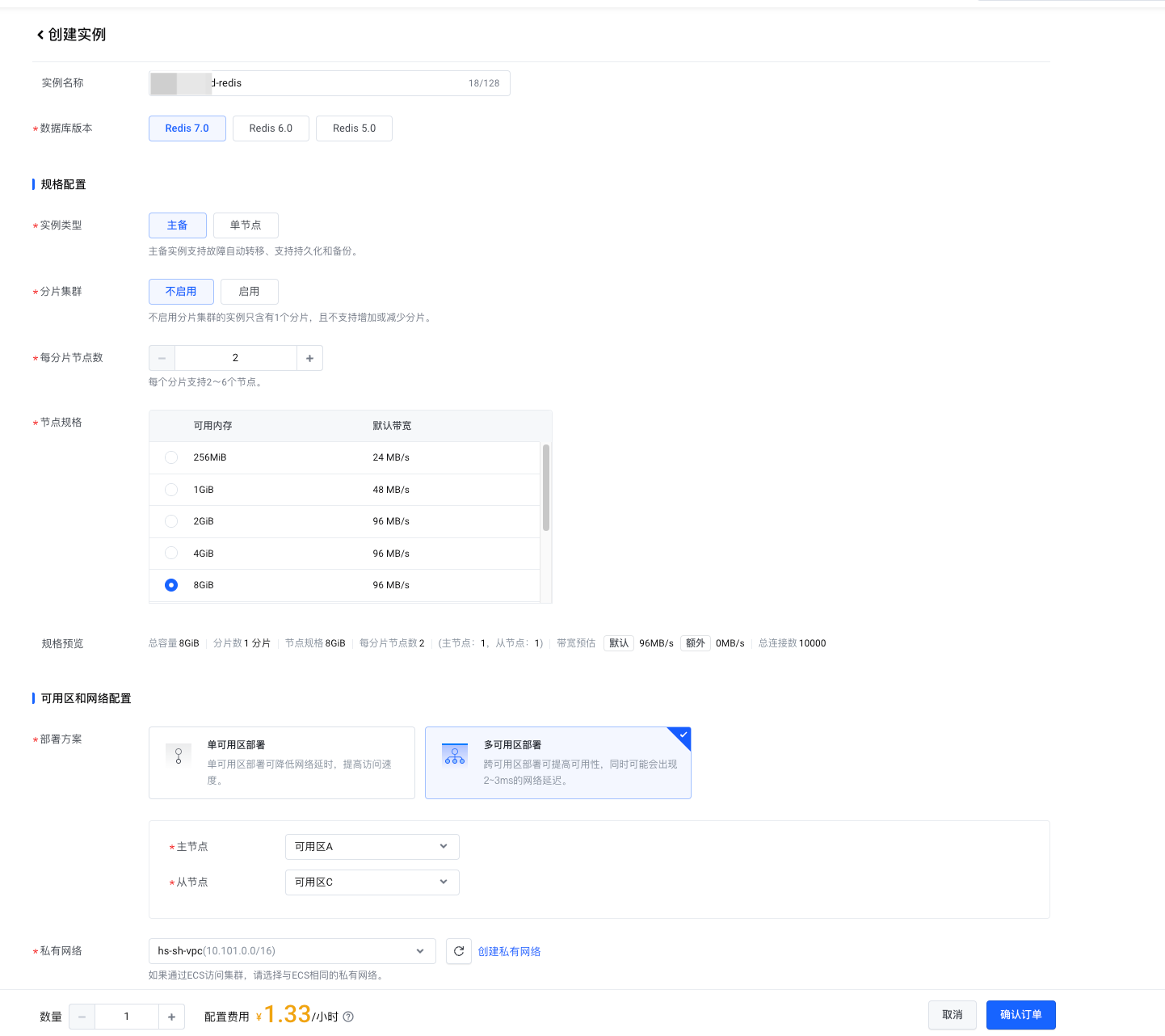Image resolution: width=1165 pixels, height=1036 pixels.
Task: Decrease 每分片节点数 with the minus icon
Action: [x=162, y=358]
